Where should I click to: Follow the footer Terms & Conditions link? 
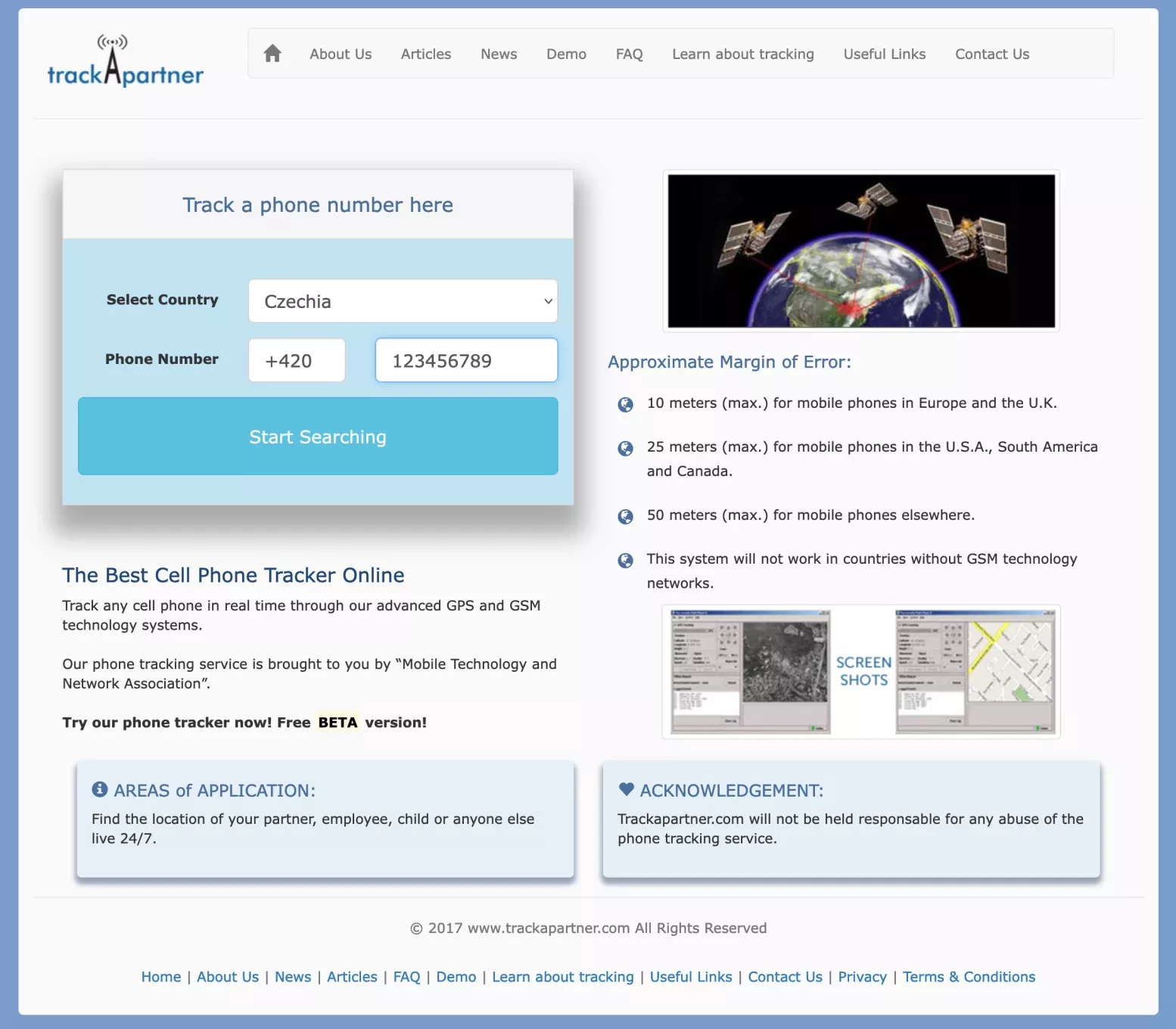969,977
